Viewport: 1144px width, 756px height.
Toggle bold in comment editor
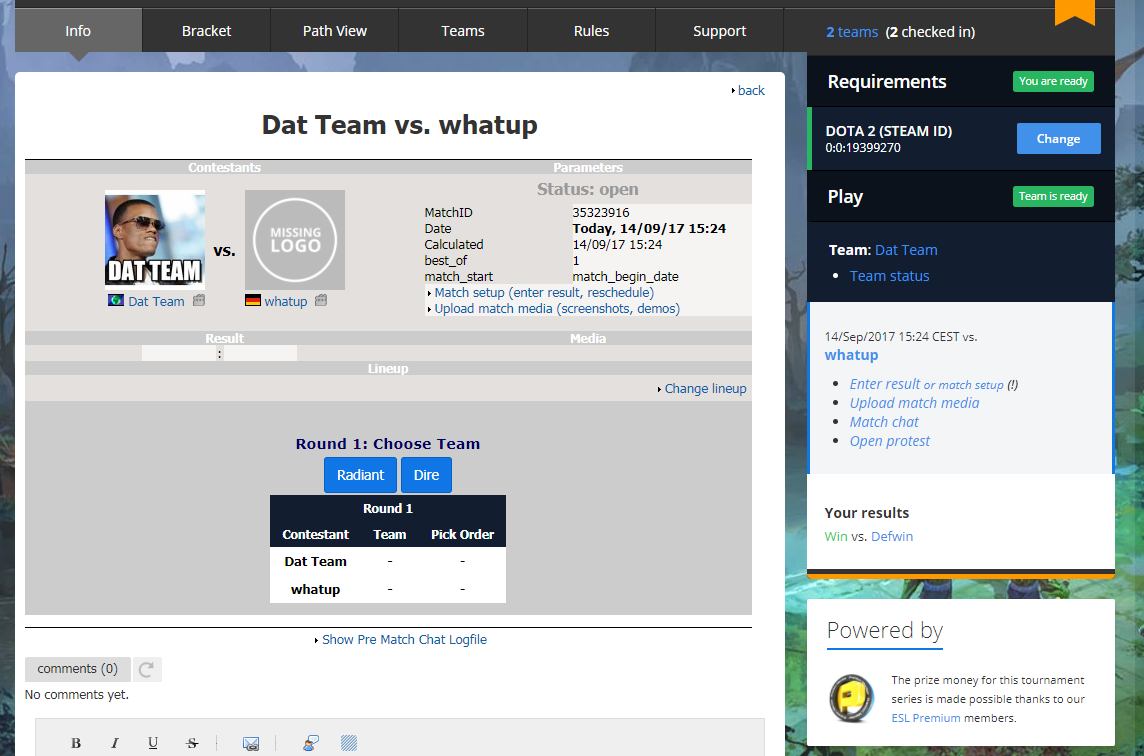76,743
